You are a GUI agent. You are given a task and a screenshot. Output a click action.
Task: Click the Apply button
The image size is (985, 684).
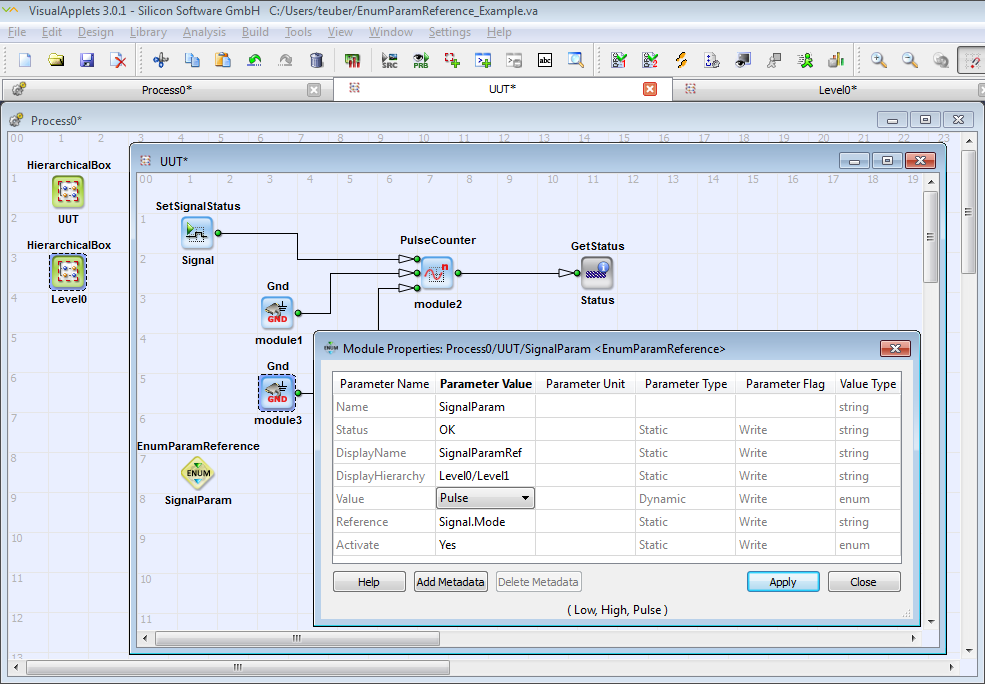[783, 582]
